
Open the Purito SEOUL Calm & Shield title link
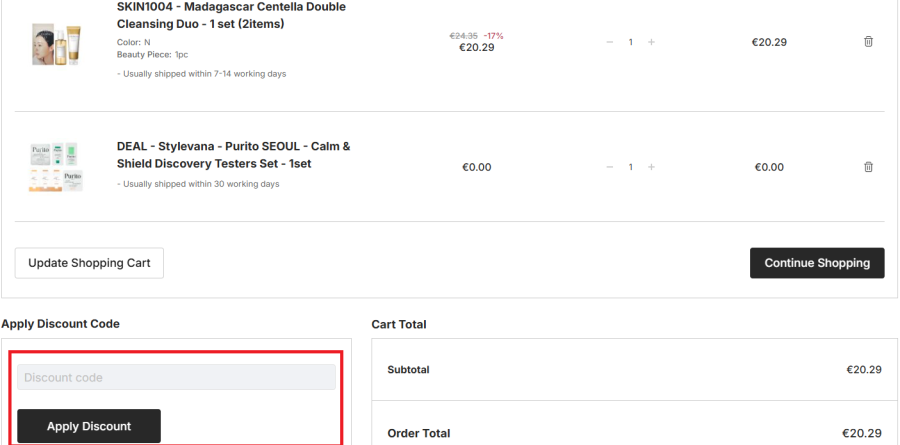233,154
